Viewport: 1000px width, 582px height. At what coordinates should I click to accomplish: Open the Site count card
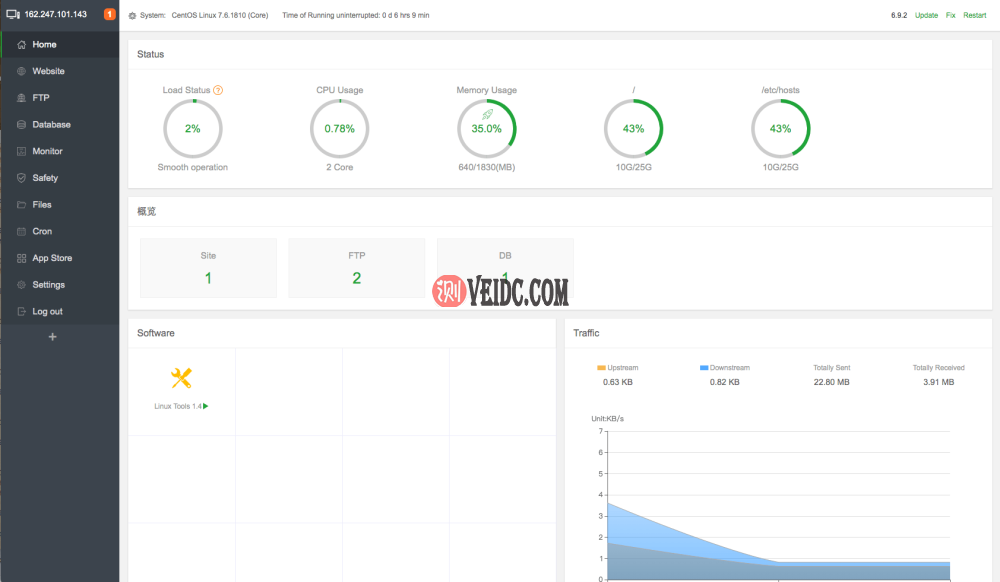209,268
